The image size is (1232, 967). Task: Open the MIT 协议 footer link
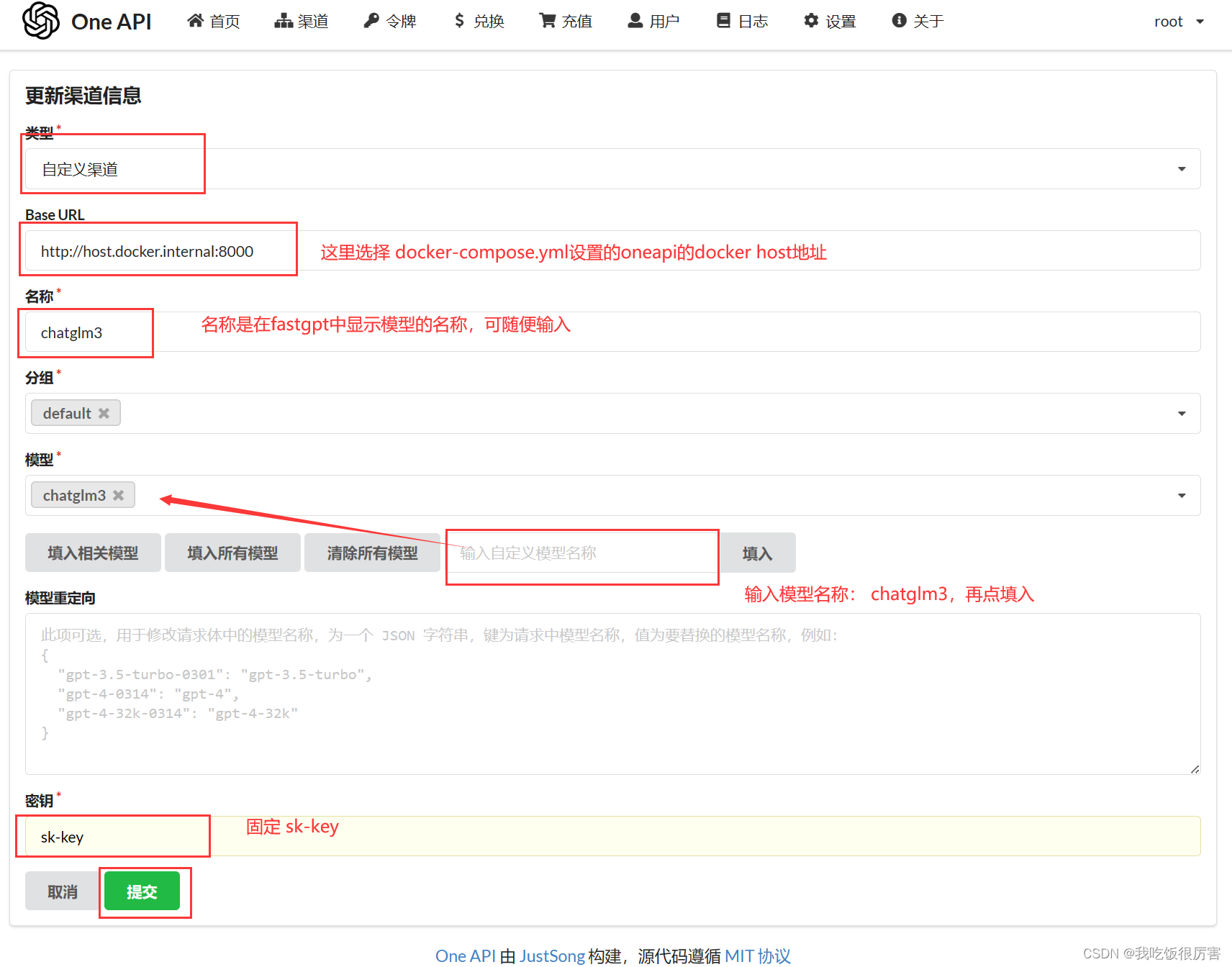[758, 956]
